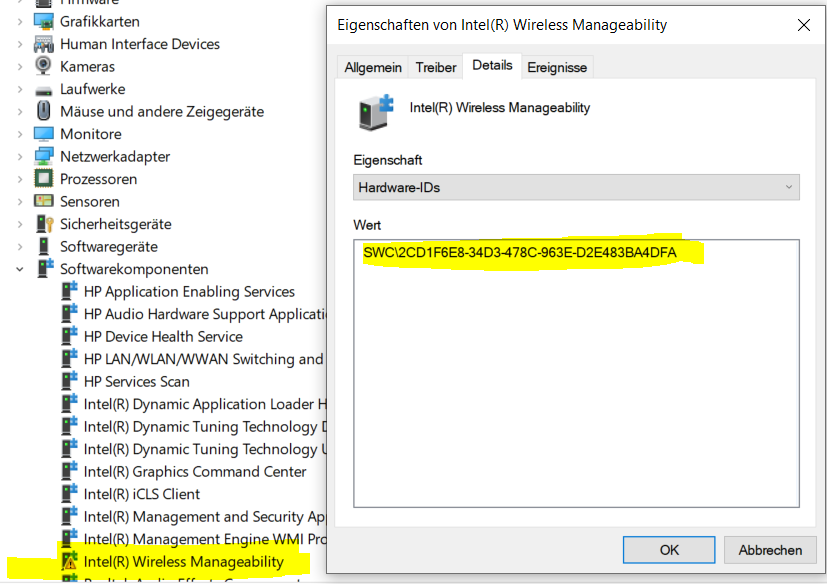Click the Kameras device category icon
Image resolution: width=827 pixels, height=584 pixels.
[x=44, y=66]
